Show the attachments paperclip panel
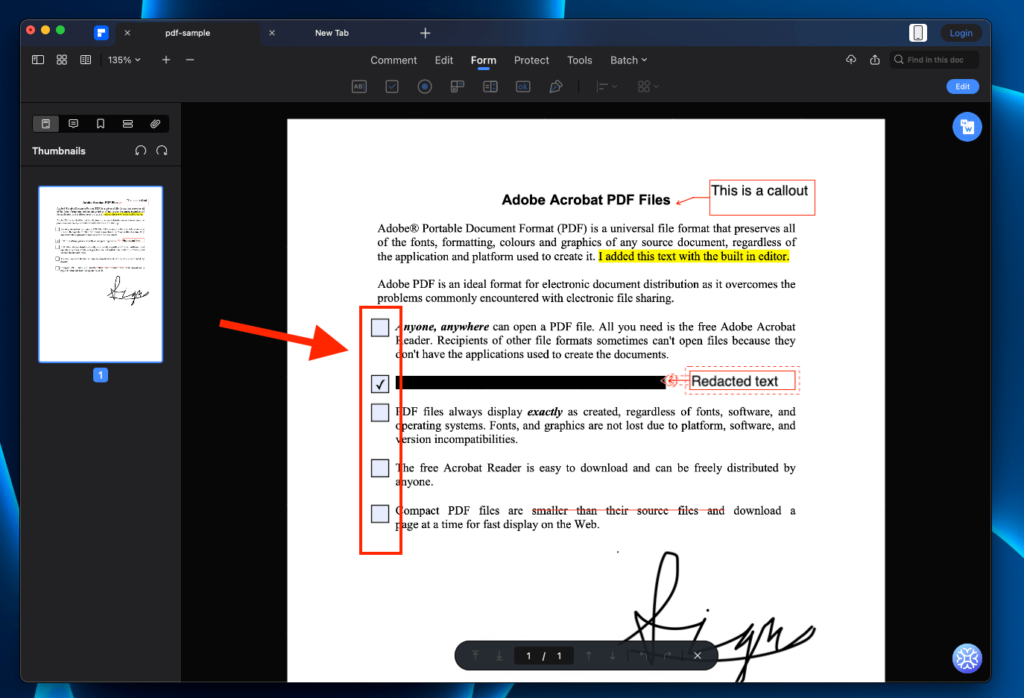Screen dimensions: 1024x698 tap(155, 123)
